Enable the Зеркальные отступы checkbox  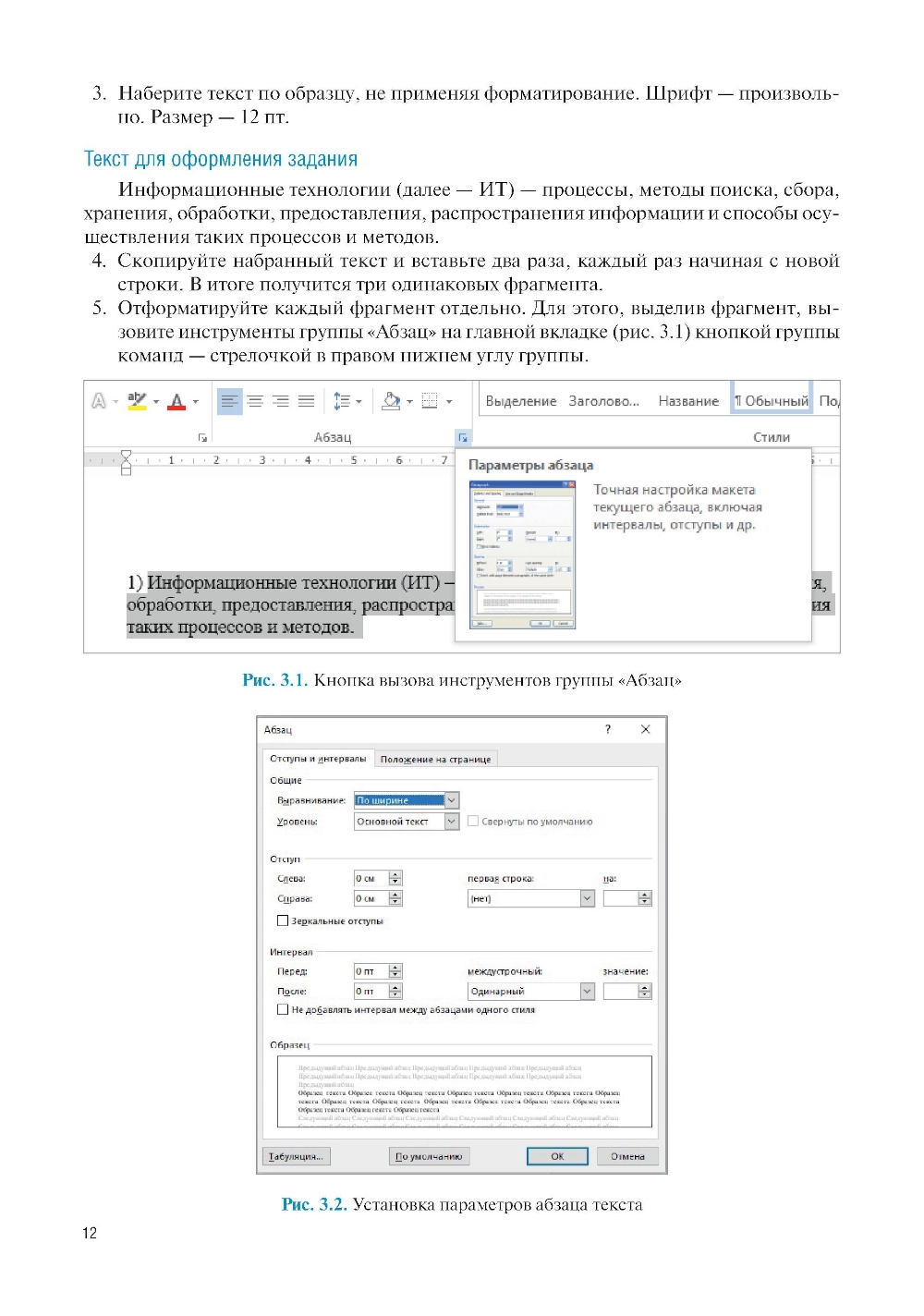point(283,920)
